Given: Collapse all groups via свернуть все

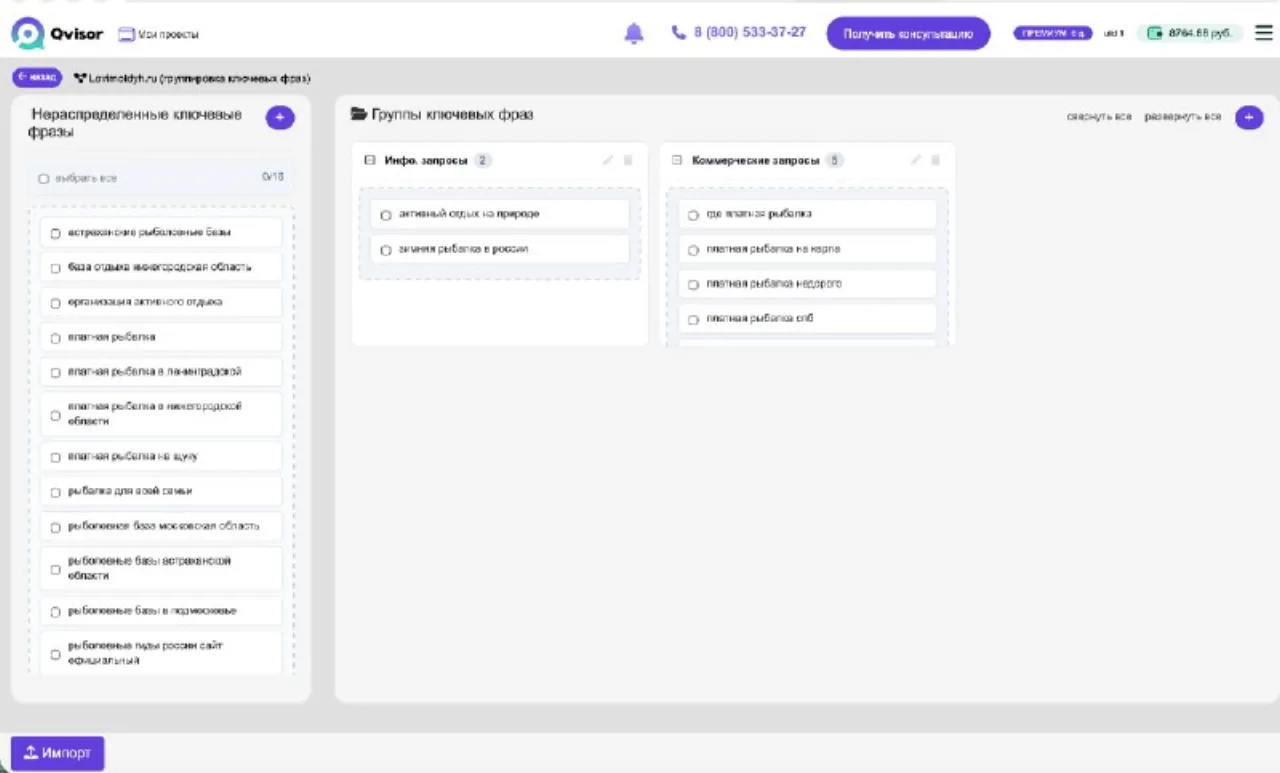Looking at the screenshot, I should click(x=1099, y=117).
